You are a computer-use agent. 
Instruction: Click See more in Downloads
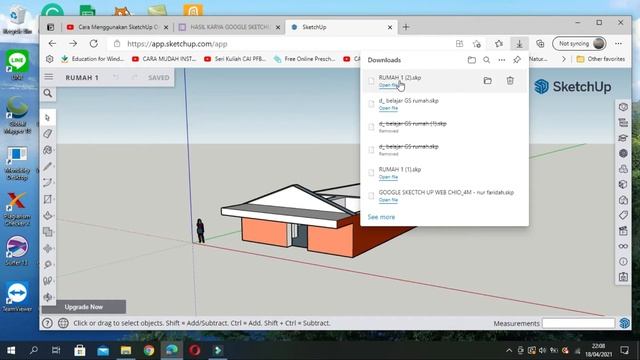tap(381, 217)
